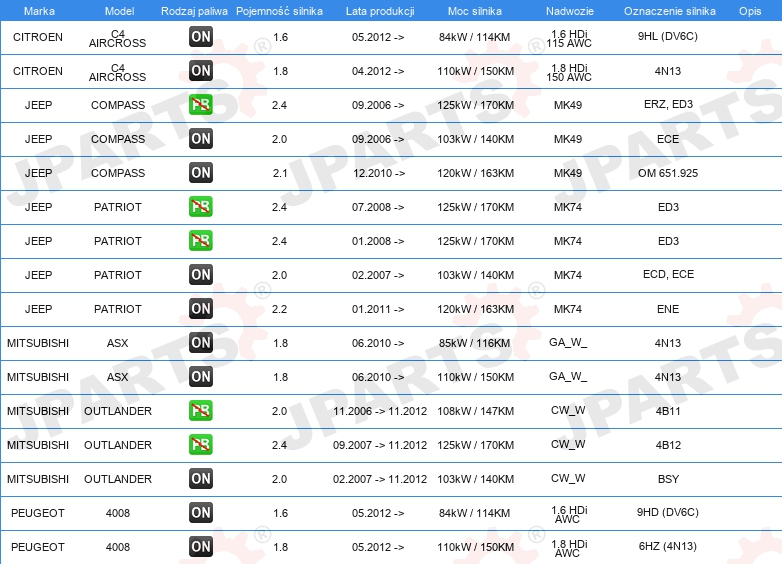
Task: Click body type 1.8 HDi 150 AWC
Action: click(569, 72)
